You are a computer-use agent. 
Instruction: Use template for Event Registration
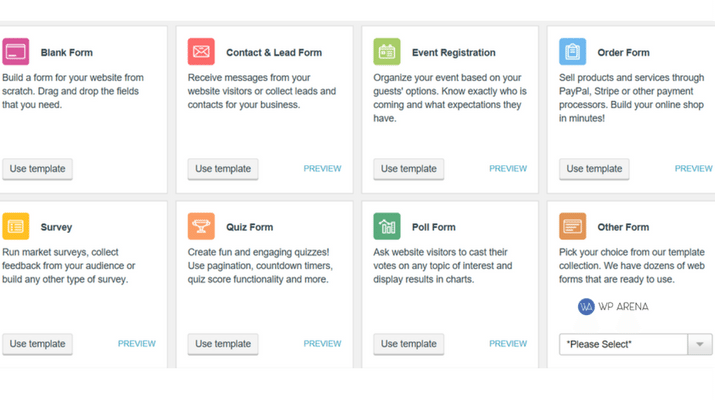coord(409,169)
